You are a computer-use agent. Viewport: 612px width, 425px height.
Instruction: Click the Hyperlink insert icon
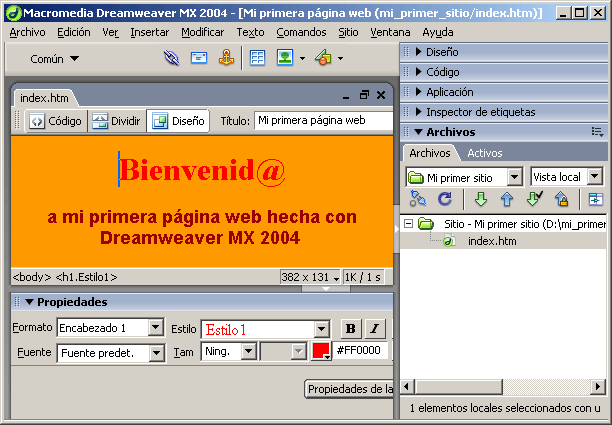pyautogui.click(x=172, y=59)
